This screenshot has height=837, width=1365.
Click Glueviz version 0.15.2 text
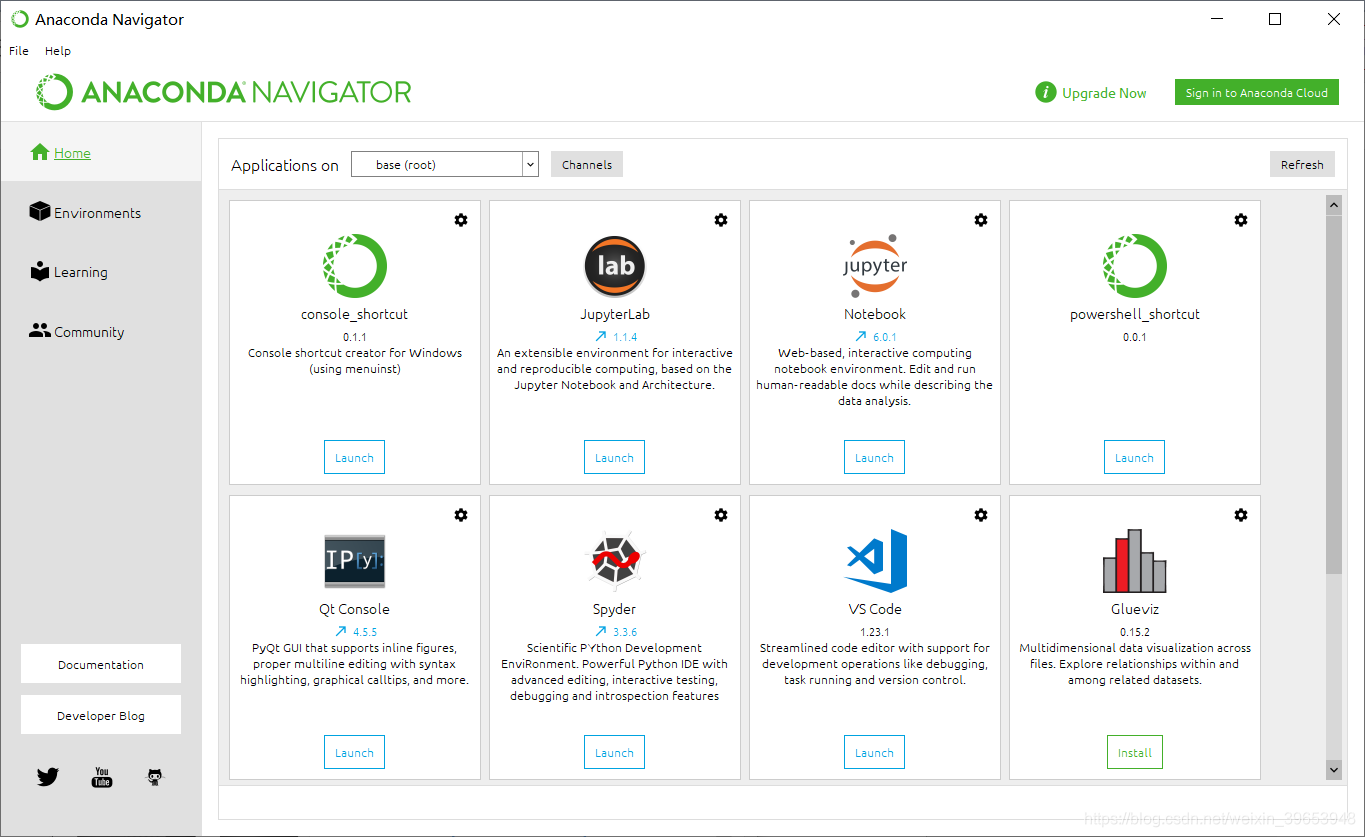1135,632
